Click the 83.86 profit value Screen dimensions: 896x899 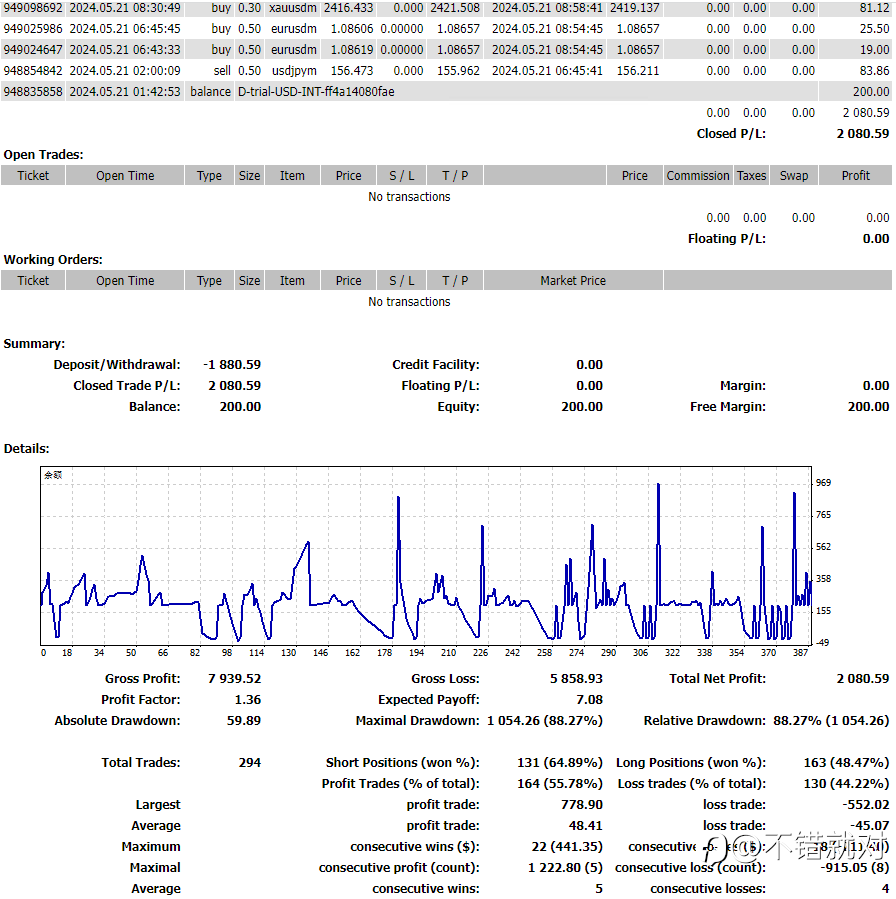pos(874,71)
